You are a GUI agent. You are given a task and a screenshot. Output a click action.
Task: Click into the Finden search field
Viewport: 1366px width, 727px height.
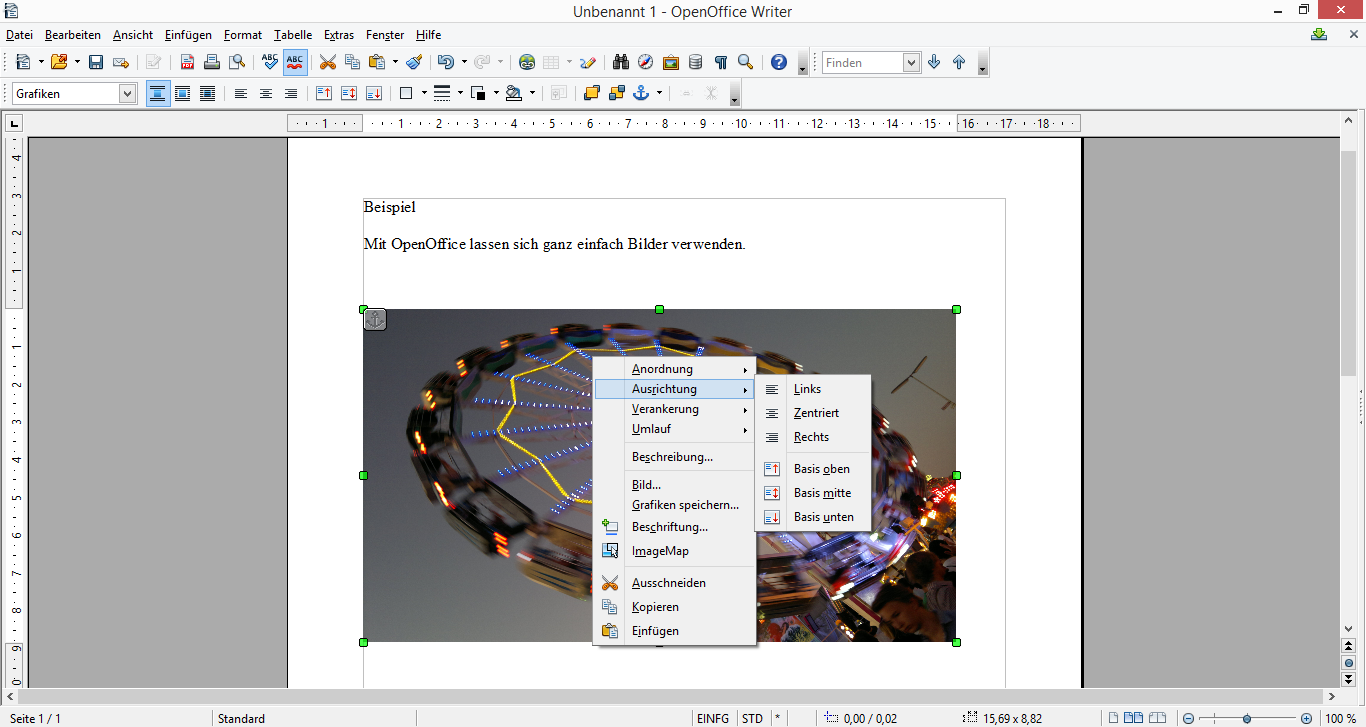[x=862, y=62]
